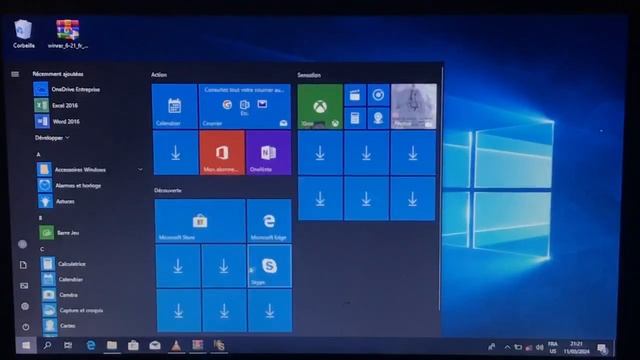Jump to apps via letter A header

pyautogui.click(x=38, y=154)
